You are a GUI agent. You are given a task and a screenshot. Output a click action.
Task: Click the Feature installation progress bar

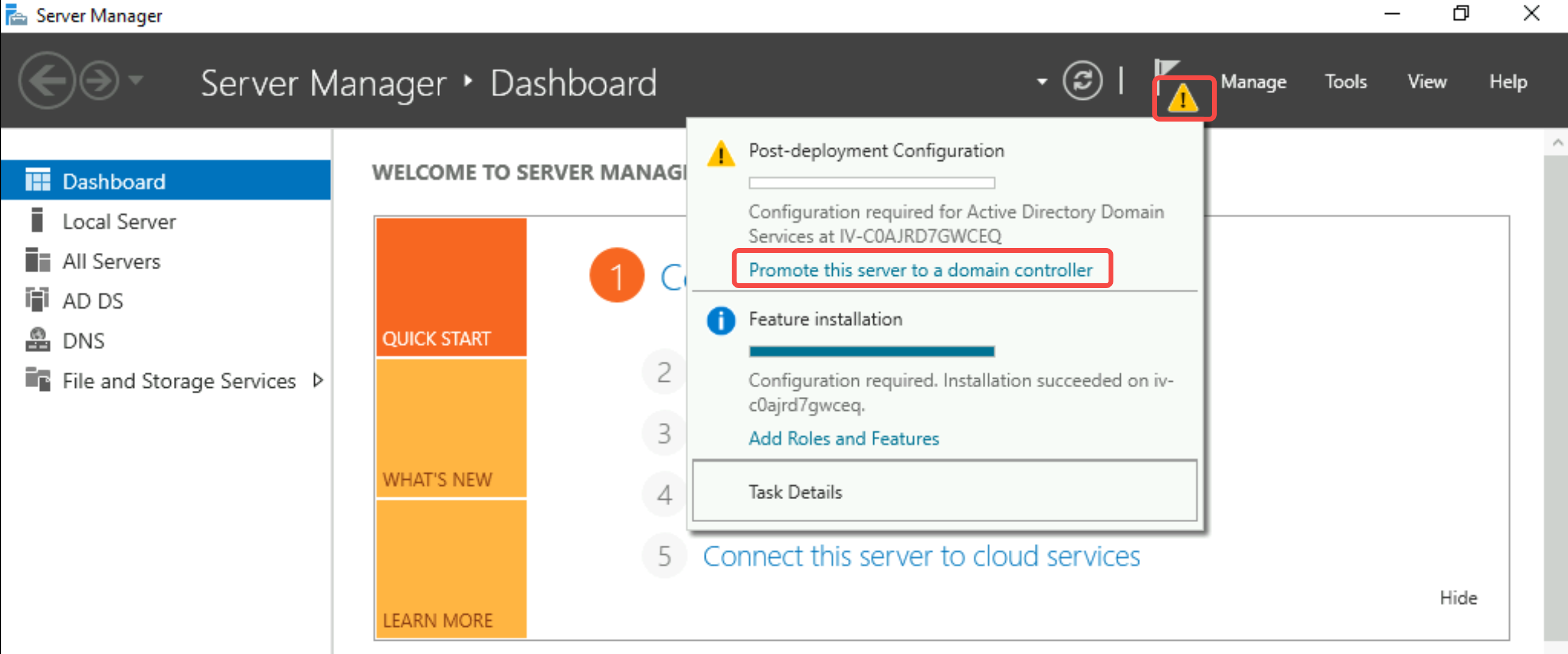tap(872, 351)
